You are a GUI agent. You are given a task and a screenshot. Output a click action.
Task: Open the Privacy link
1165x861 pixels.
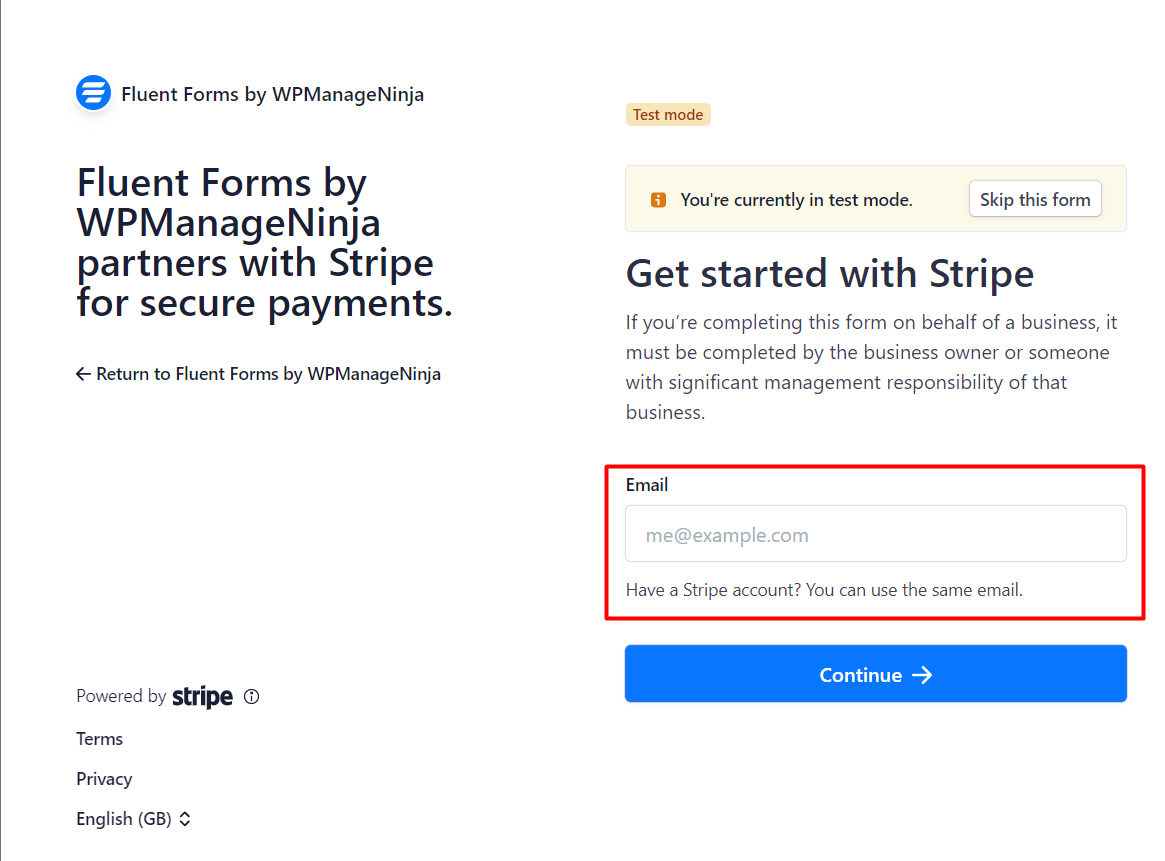pos(104,779)
